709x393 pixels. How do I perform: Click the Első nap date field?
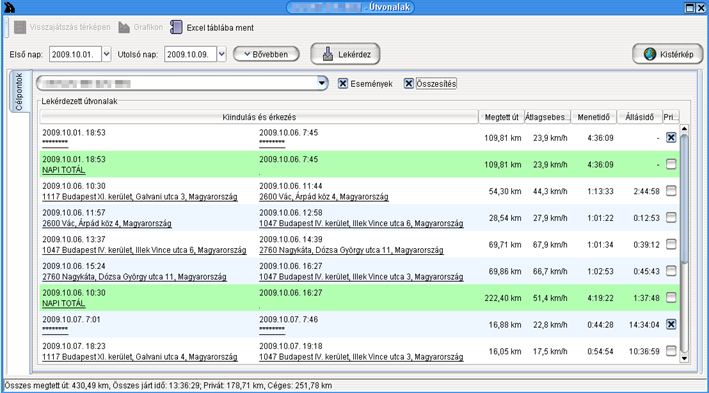(76, 54)
